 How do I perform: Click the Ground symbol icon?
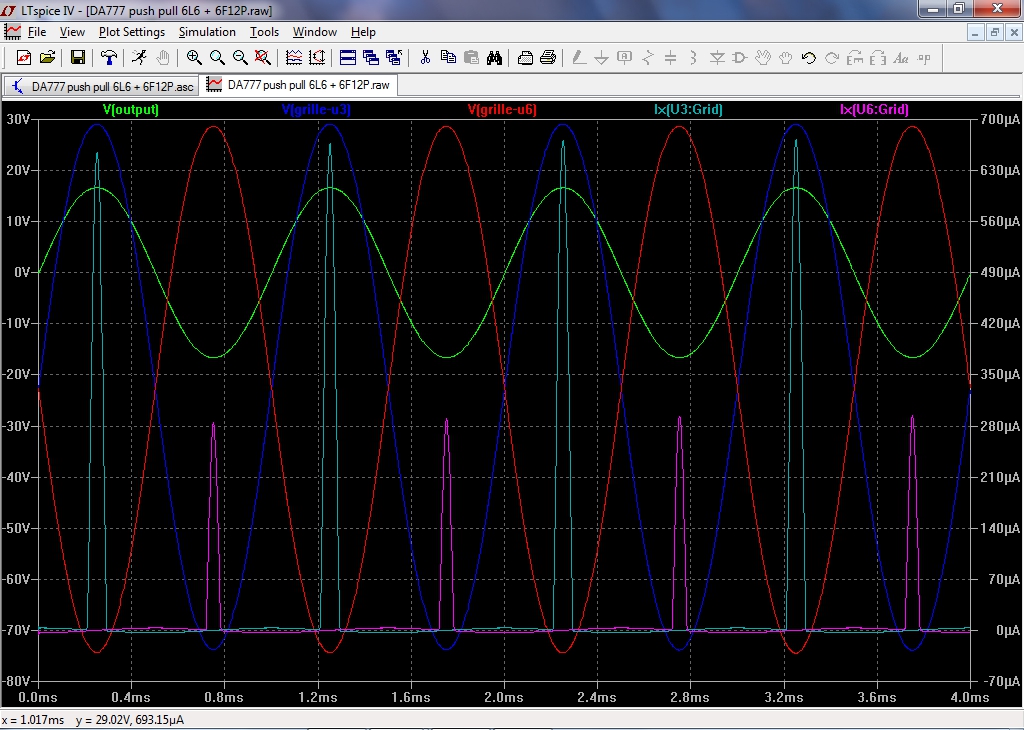pyautogui.click(x=601, y=58)
